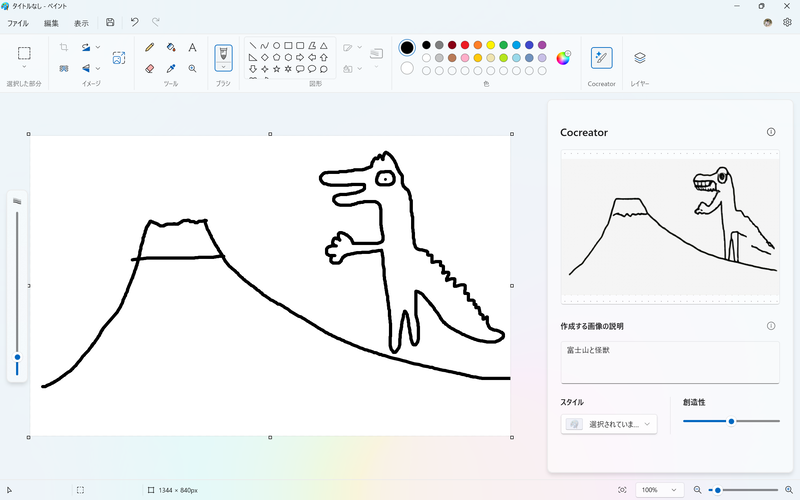This screenshot has width=800, height=500.
Task: Pick the yellow color swatch
Action: (x=490, y=45)
